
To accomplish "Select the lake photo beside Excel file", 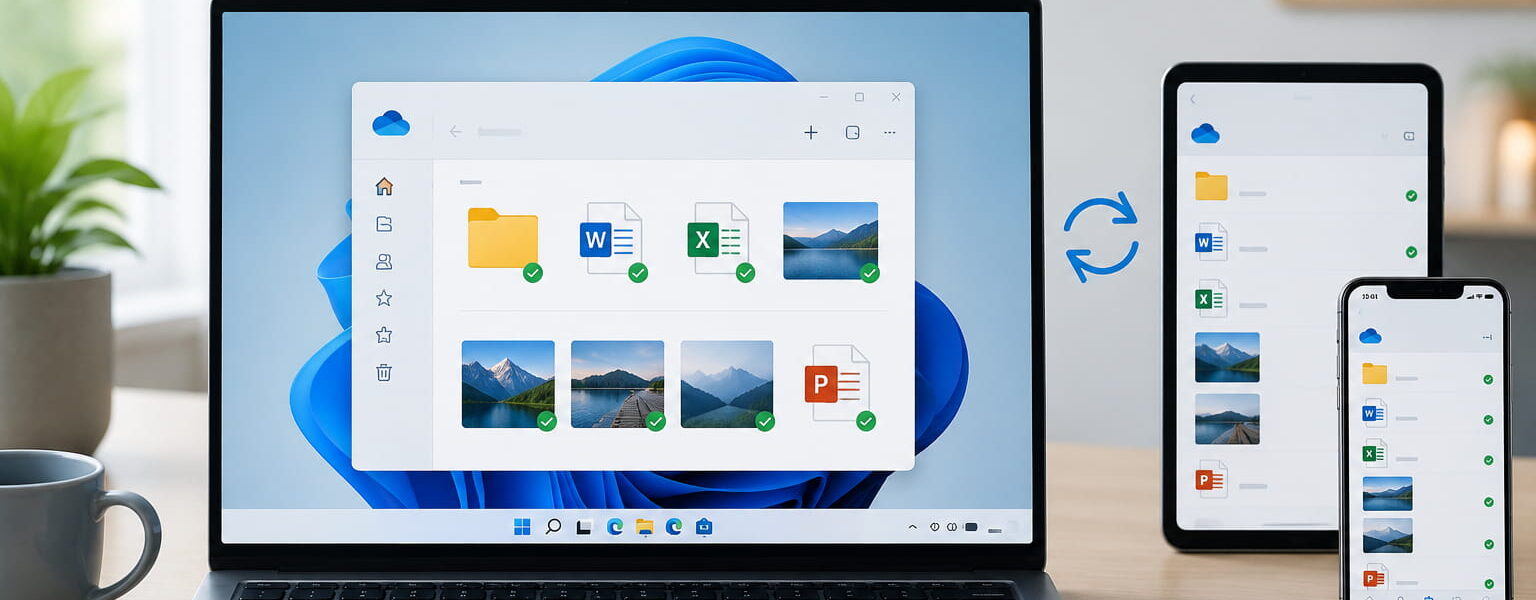I will coord(830,241).
